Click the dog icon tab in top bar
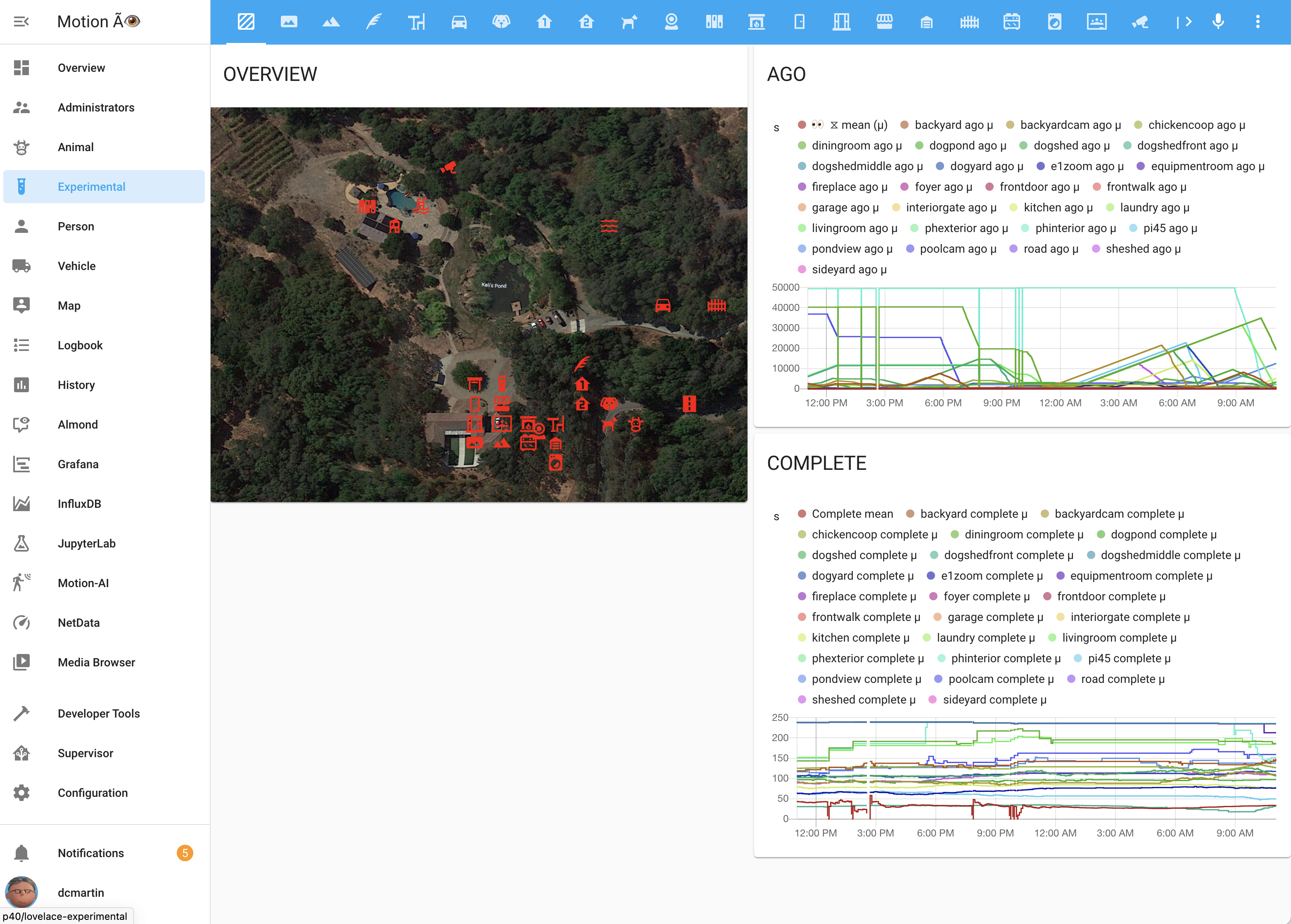Image resolution: width=1291 pixels, height=924 pixels. [501, 22]
